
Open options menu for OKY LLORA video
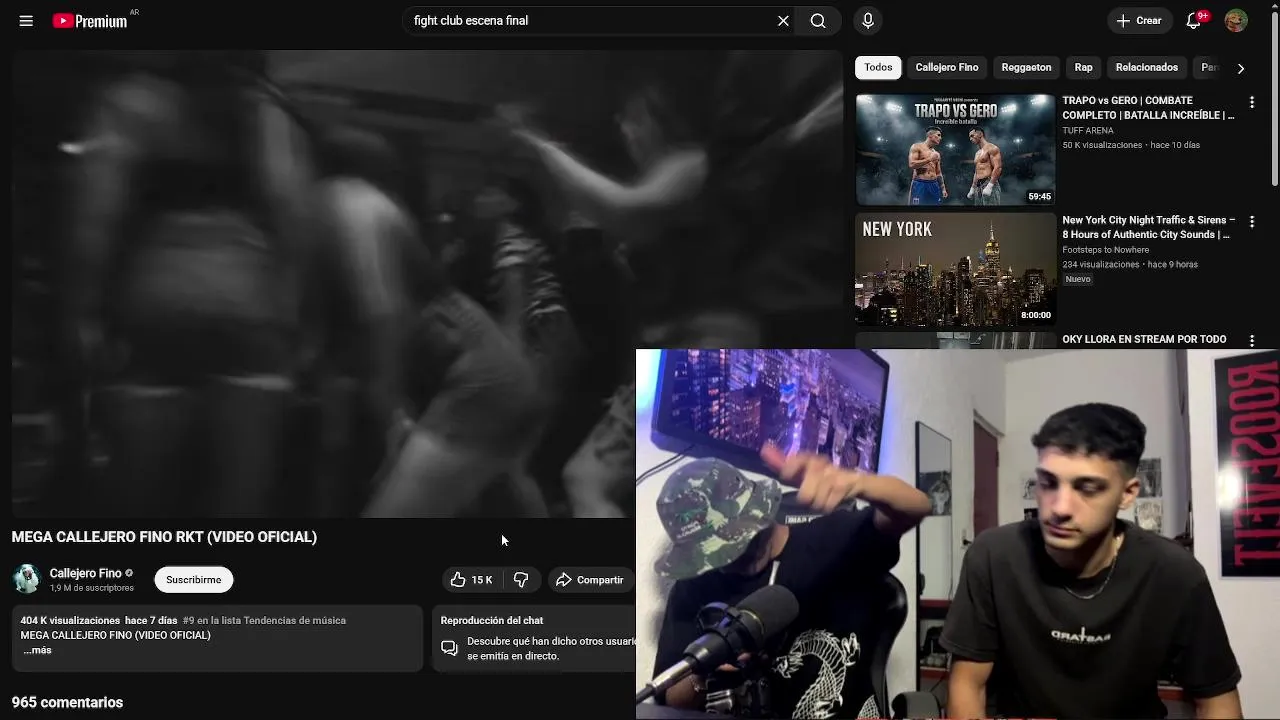1252,340
